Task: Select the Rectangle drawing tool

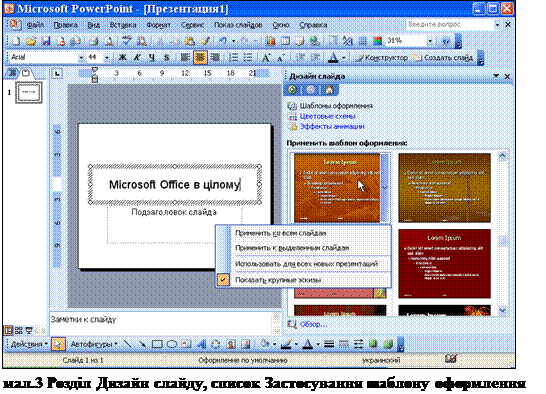Action: coord(157,344)
